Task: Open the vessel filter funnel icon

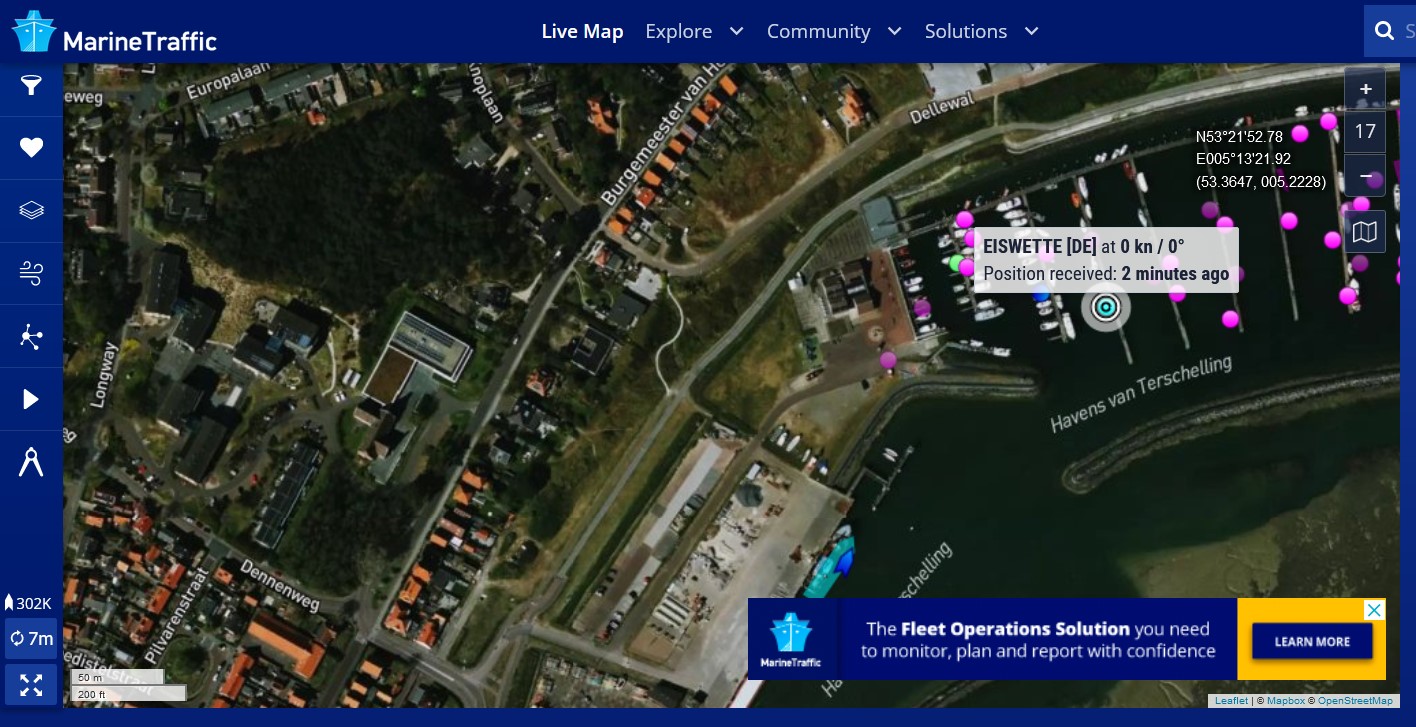Action: pos(31,86)
